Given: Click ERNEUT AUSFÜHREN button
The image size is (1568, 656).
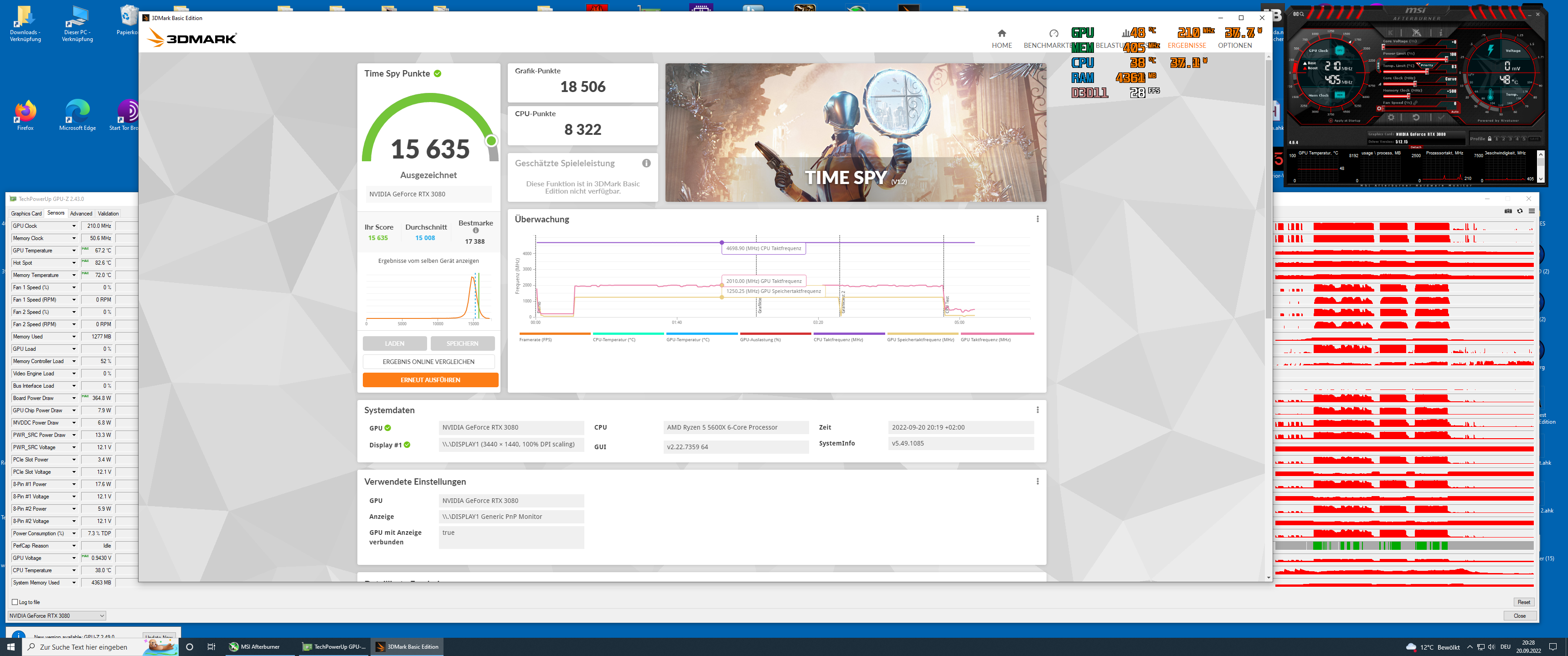Looking at the screenshot, I should [x=430, y=380].
